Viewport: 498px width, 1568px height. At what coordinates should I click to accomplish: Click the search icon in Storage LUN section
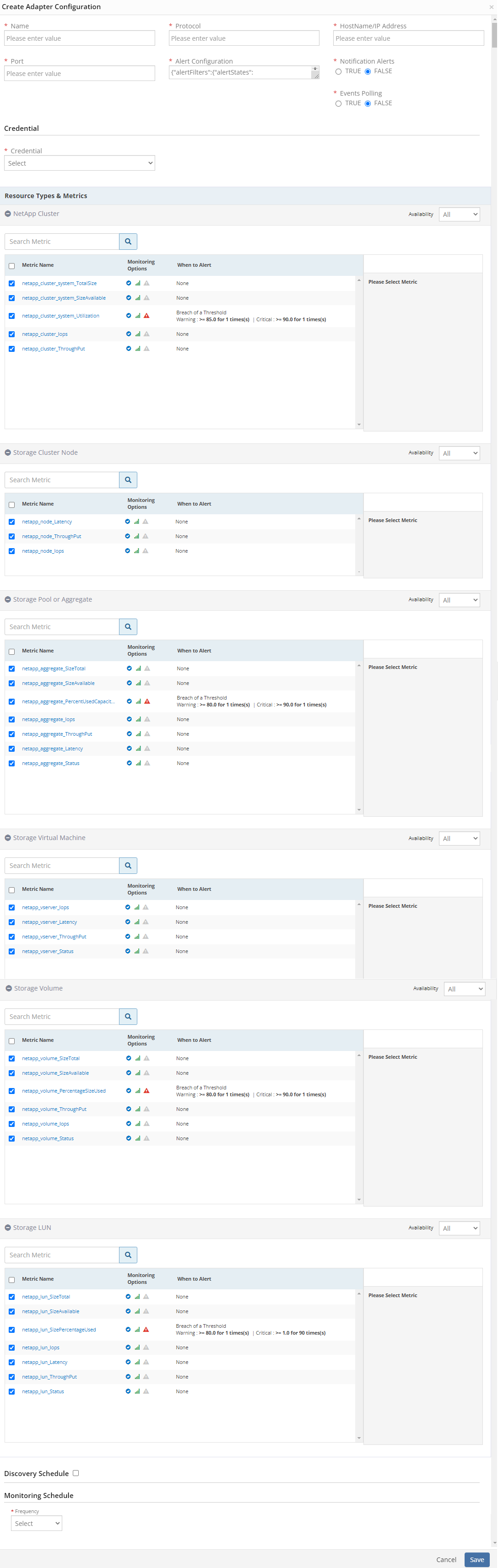click(x=128, y=1255)
